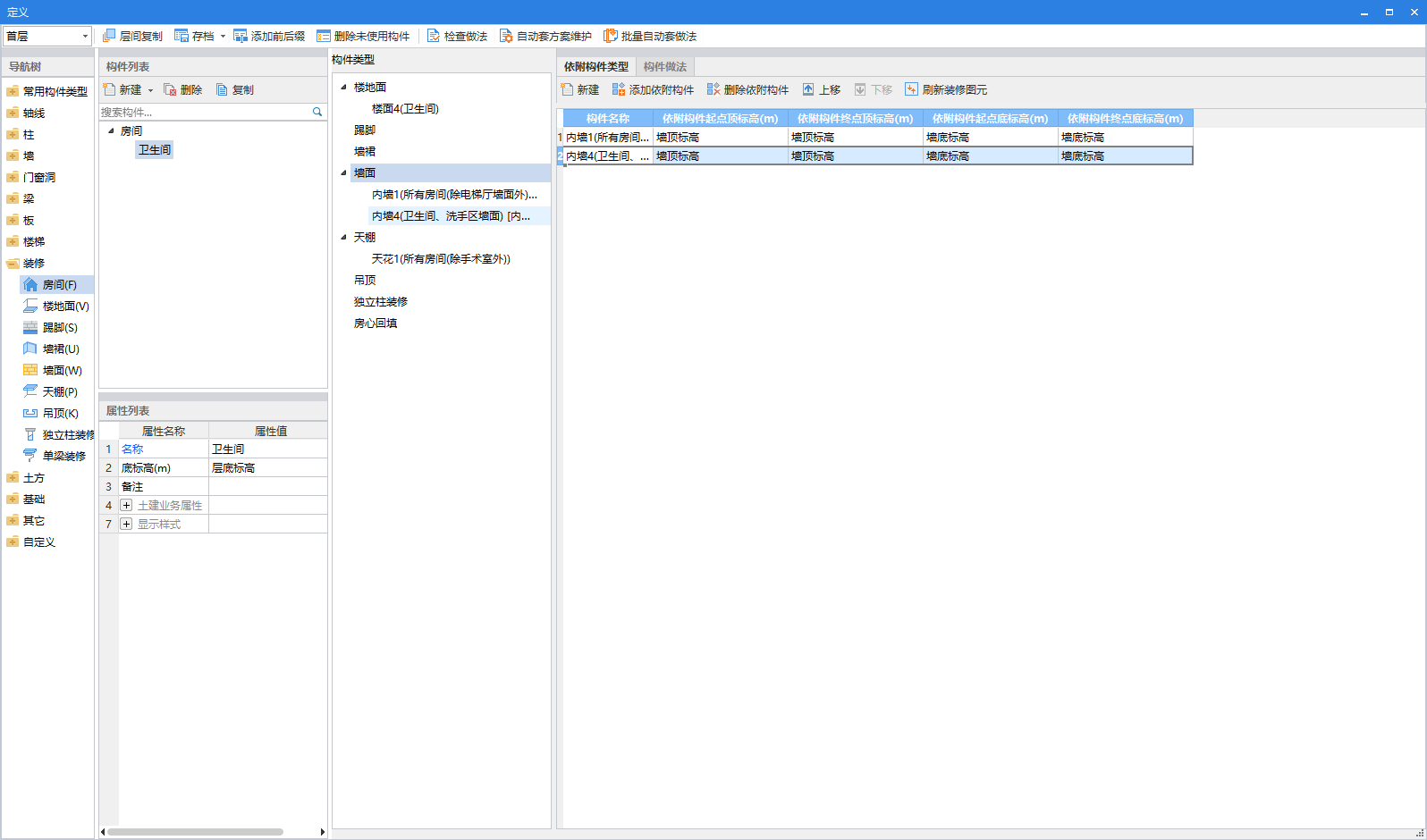Switch to 依附构件类型 tab

coord(596,66)
